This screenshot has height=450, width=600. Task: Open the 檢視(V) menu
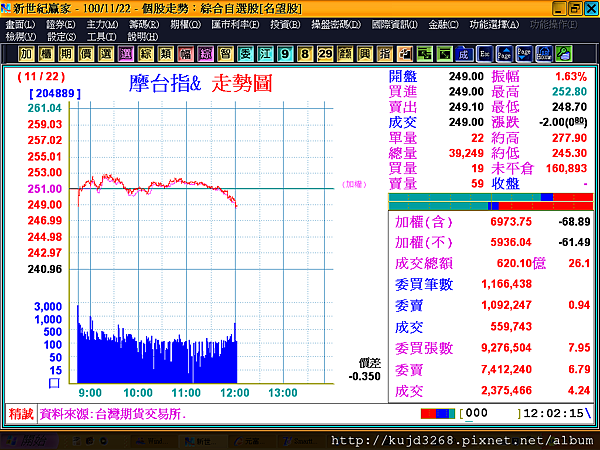coord(21,37)
